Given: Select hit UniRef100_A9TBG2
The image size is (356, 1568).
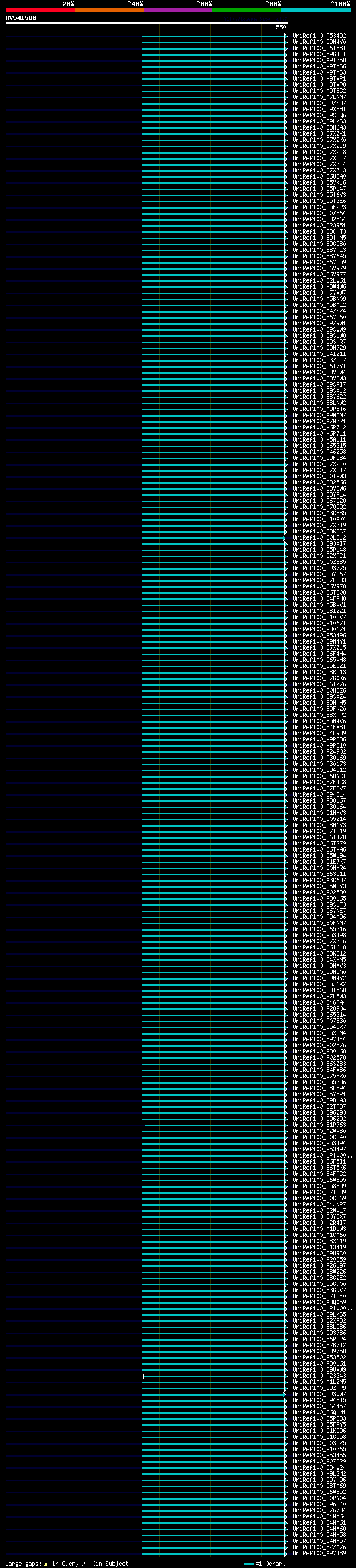Looking at the screenshot, I should [x=319, y=91].
